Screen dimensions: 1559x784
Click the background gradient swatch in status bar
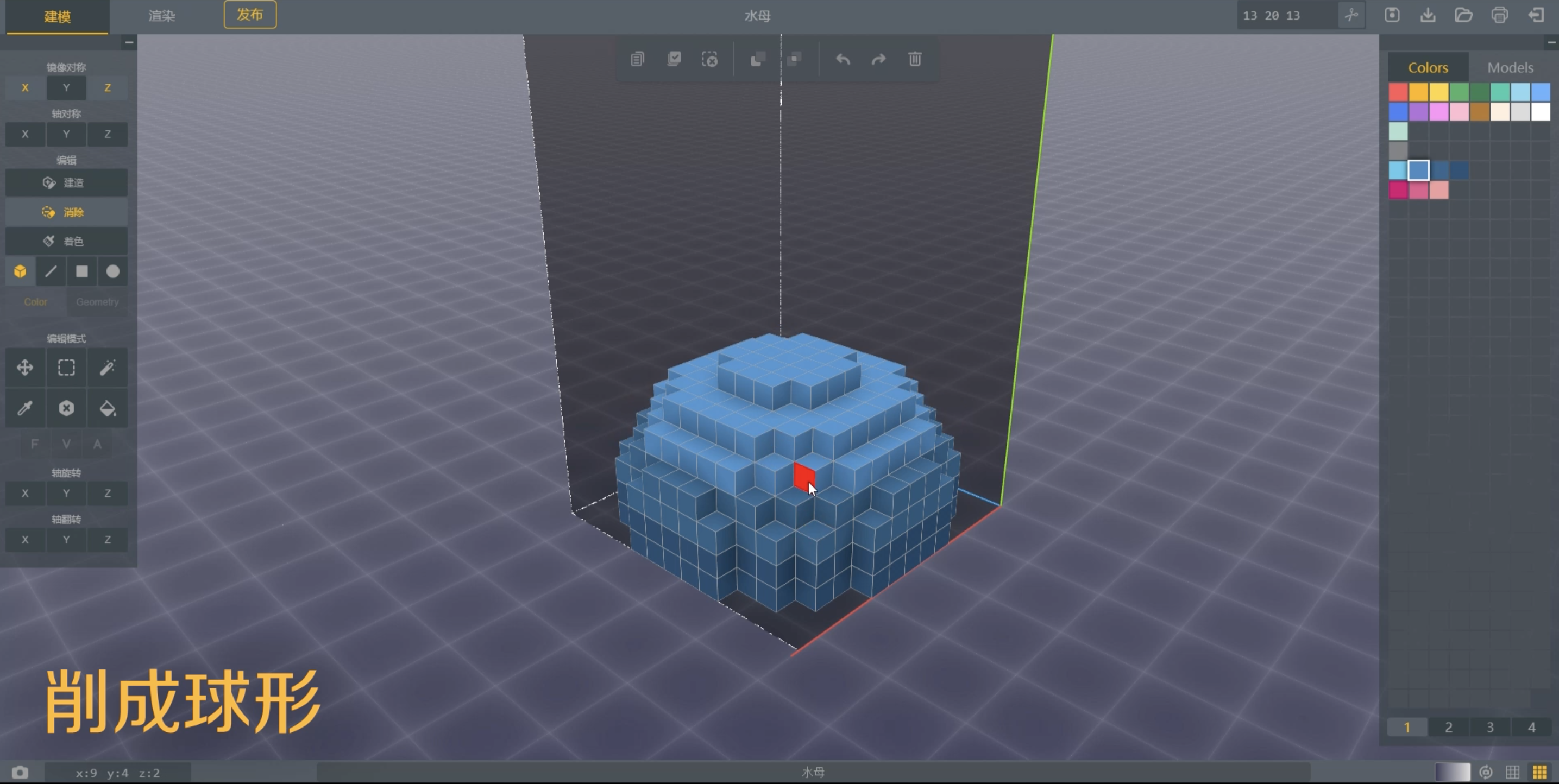(x=1453, y=773)
